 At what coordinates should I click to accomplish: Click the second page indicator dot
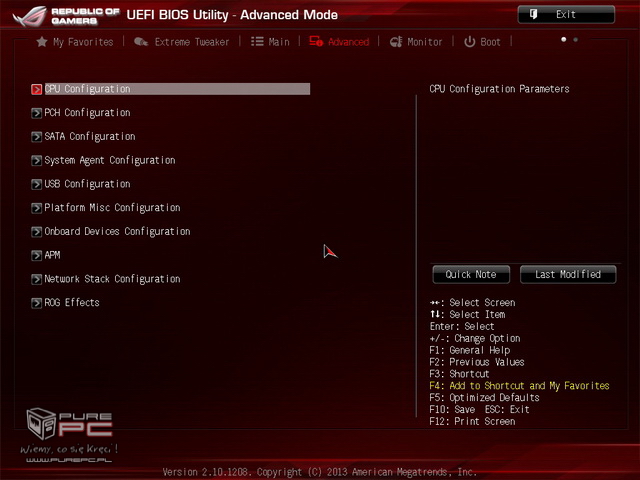[576, 40]
